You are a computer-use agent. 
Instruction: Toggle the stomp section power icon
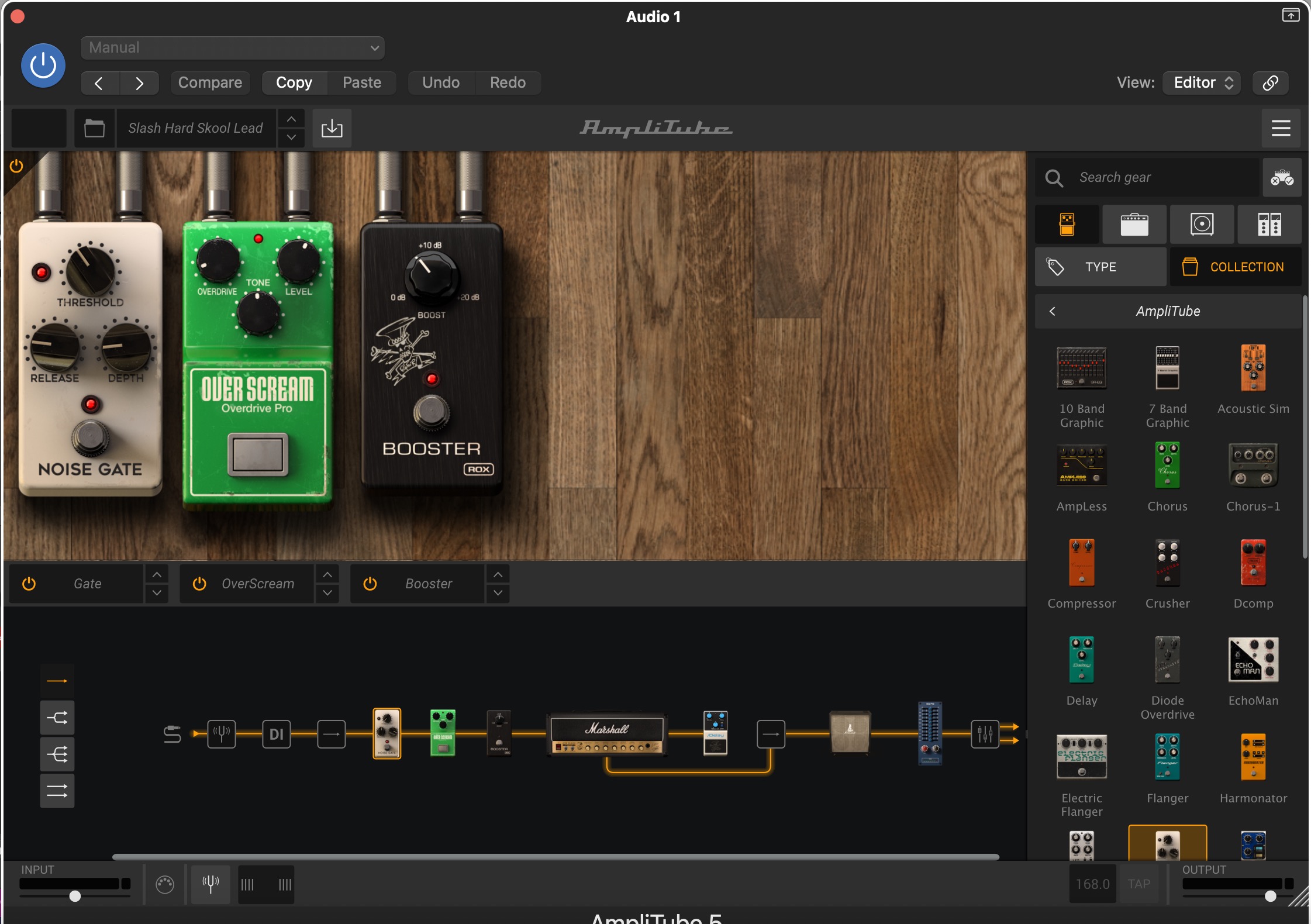[x=16, y=167]
